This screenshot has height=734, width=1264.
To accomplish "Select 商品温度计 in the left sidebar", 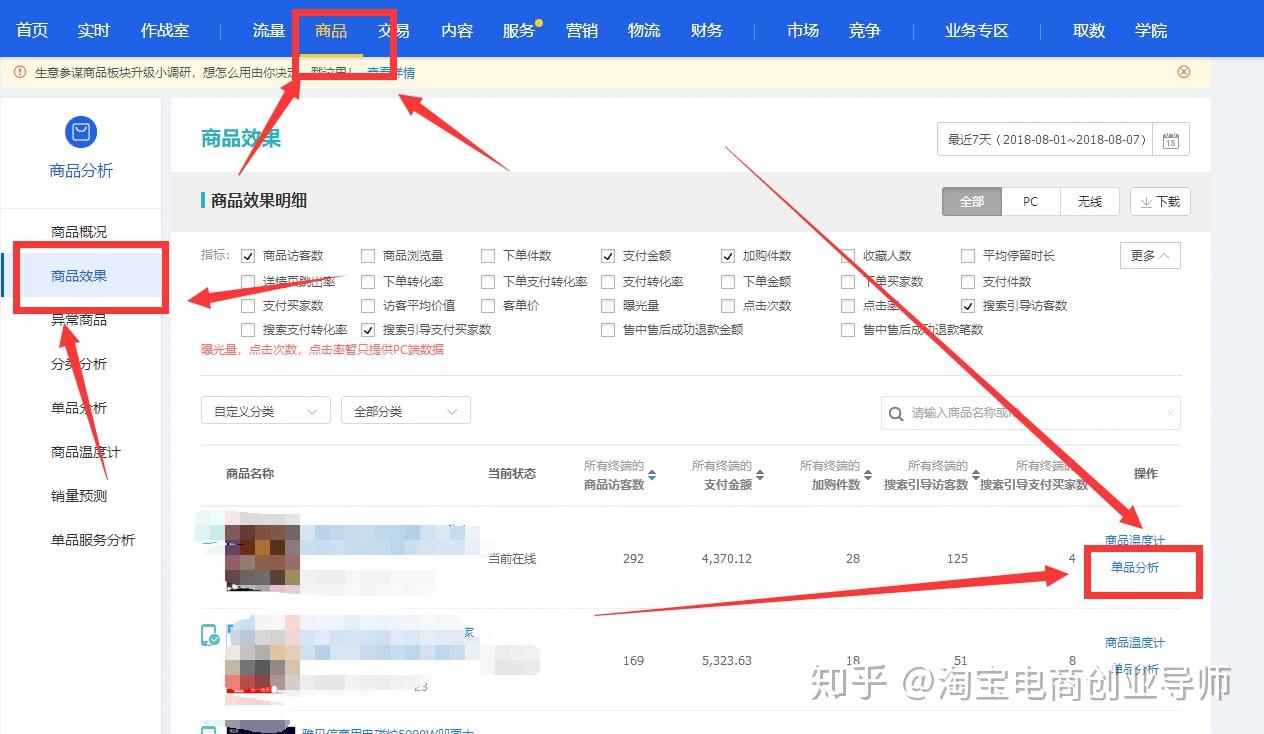I will tap(86, 452).
